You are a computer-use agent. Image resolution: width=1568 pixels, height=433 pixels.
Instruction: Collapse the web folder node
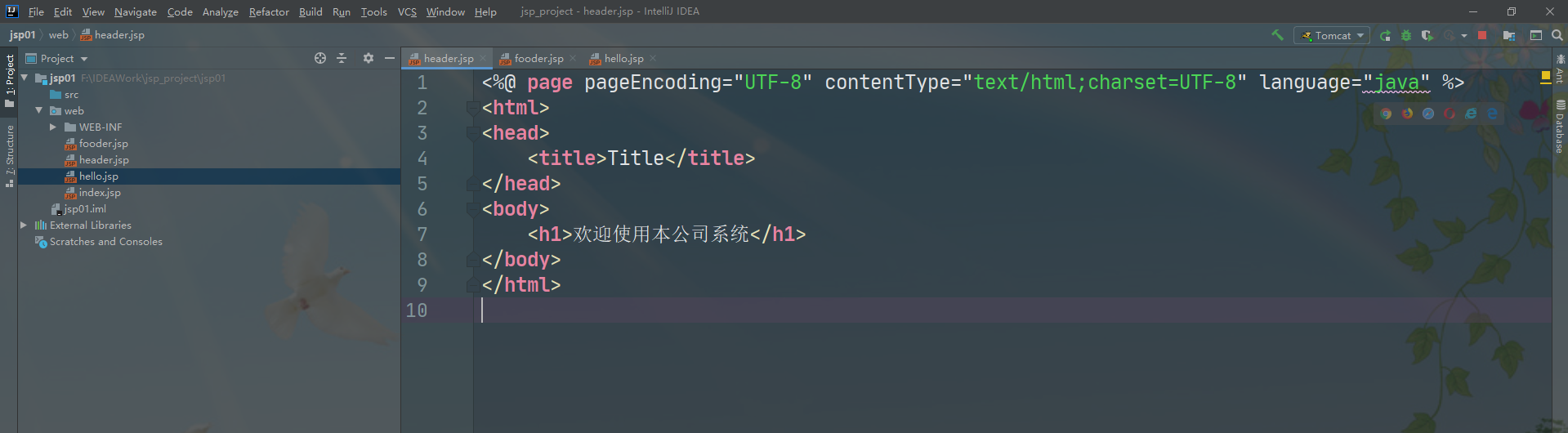39,110
